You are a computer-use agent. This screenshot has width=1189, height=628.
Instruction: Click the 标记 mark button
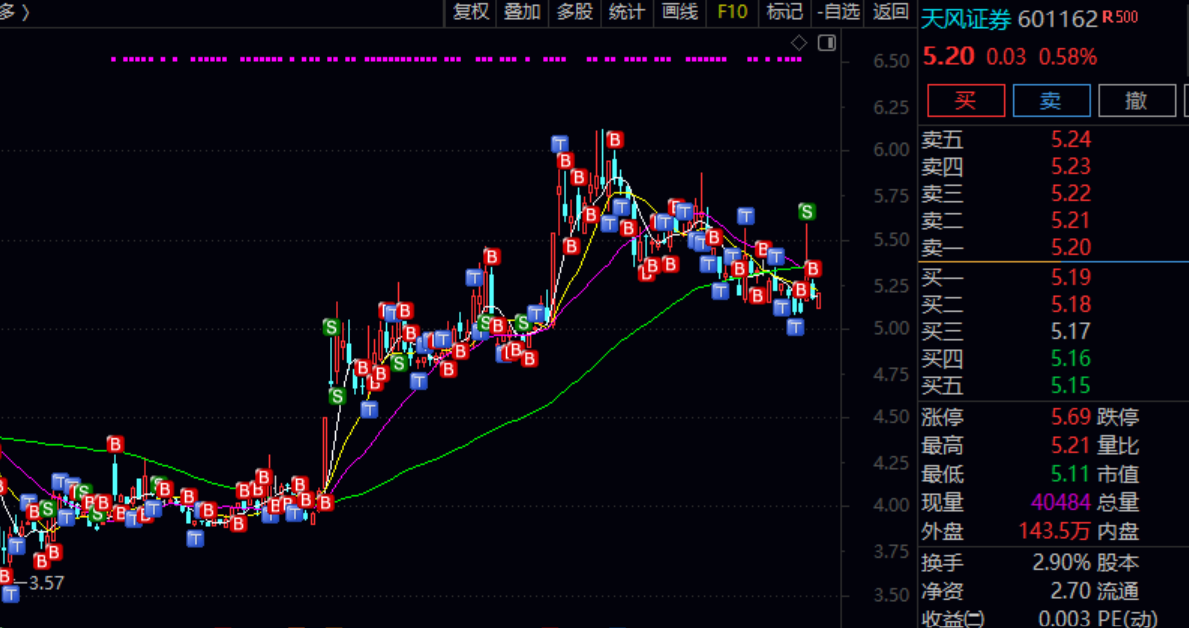[784, 11]
